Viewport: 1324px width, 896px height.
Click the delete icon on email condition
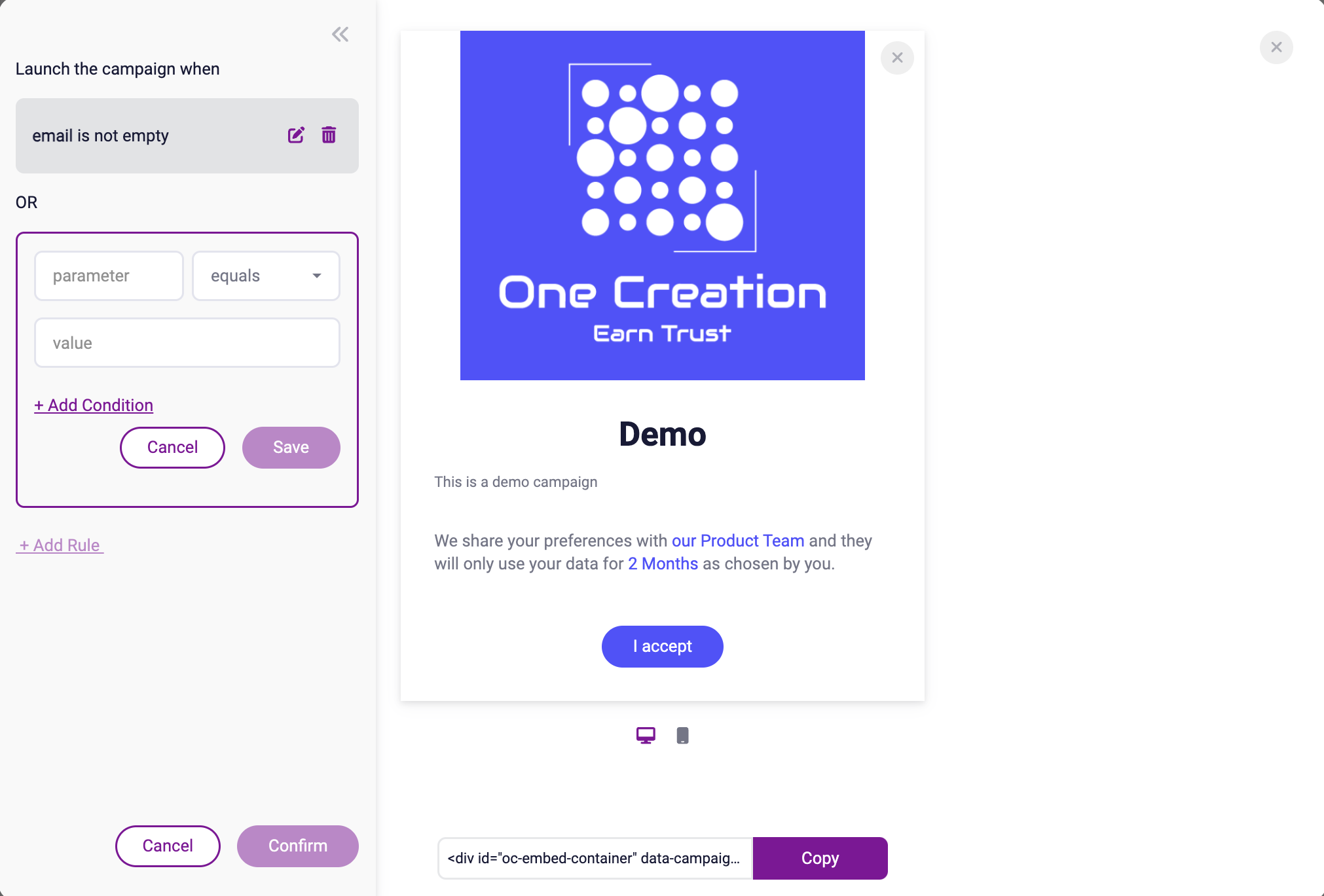(328, 134)
